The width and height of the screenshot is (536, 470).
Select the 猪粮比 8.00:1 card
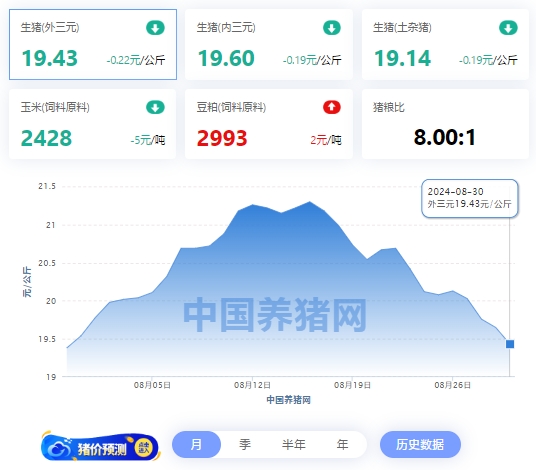coord(445,124)
